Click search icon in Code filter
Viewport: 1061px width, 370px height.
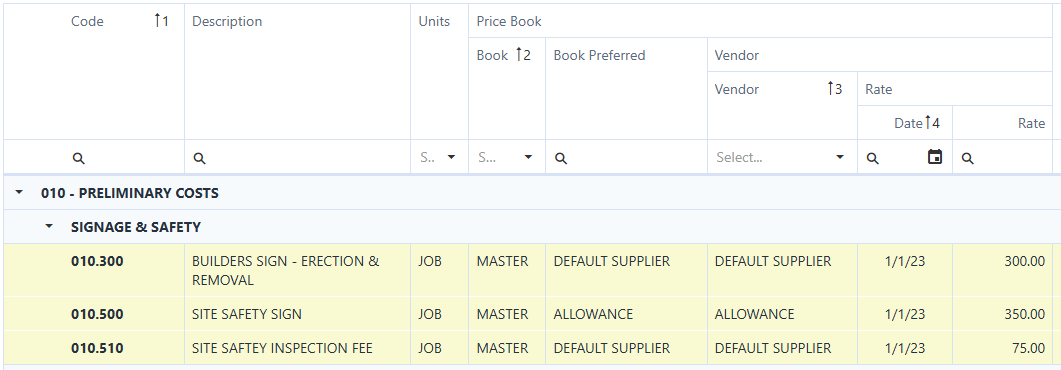pyautogui.click(x=78, y=158)
